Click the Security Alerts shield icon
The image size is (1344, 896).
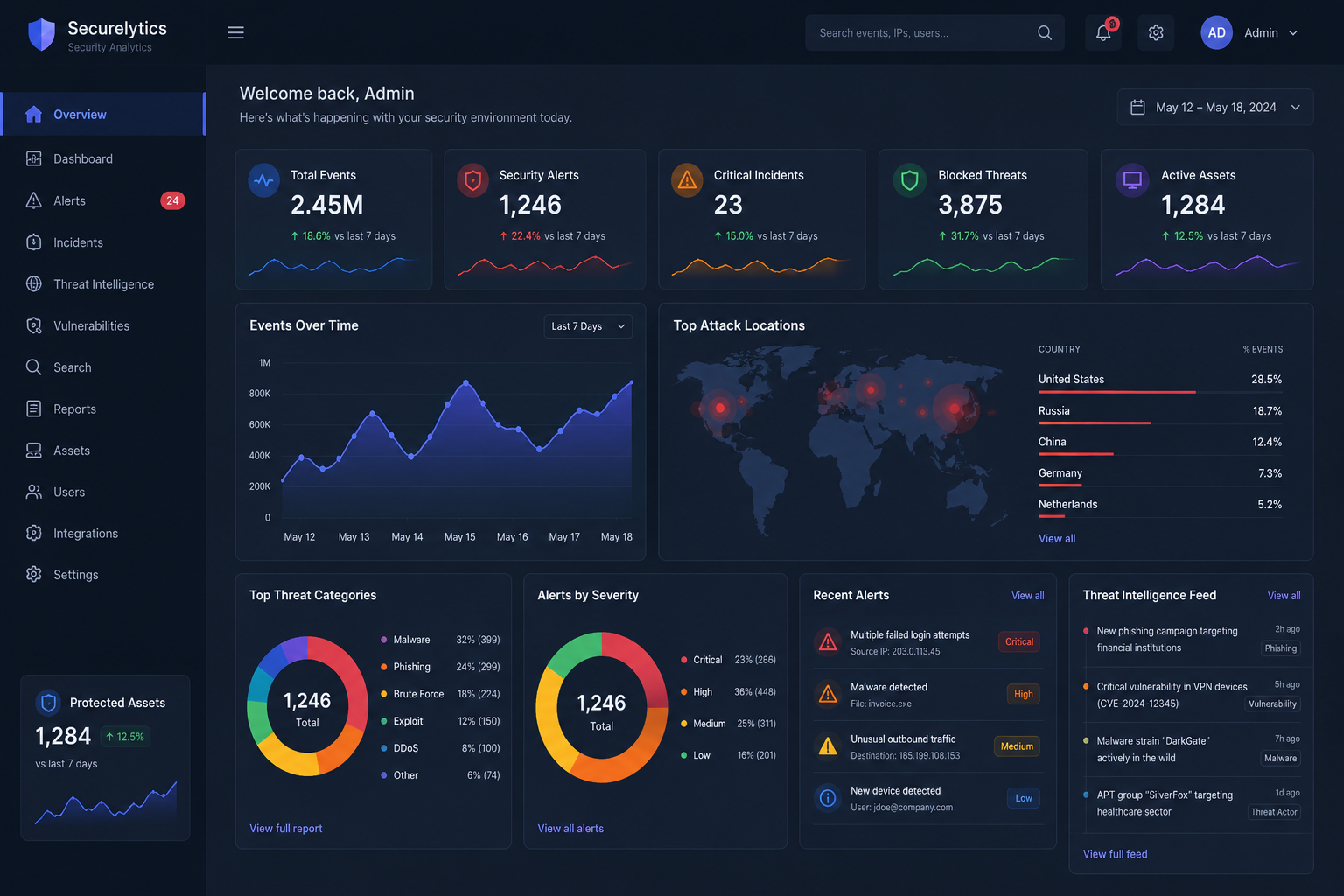(x=472, y=181)
